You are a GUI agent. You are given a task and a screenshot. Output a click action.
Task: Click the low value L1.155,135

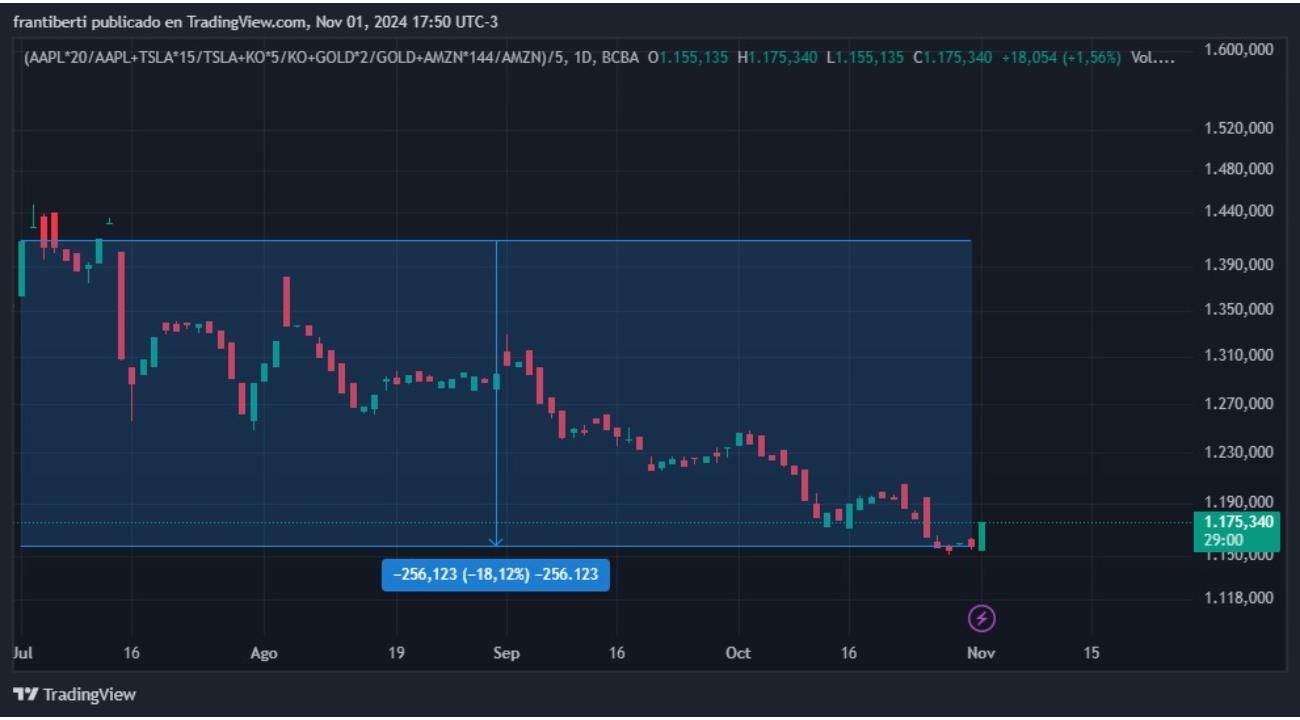[865, 58]
